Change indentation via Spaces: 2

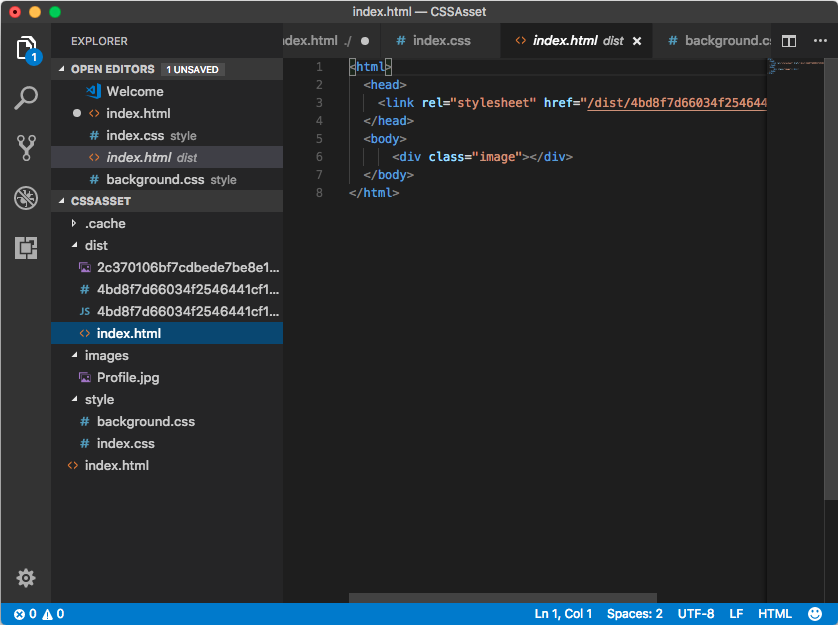(634, 614)
